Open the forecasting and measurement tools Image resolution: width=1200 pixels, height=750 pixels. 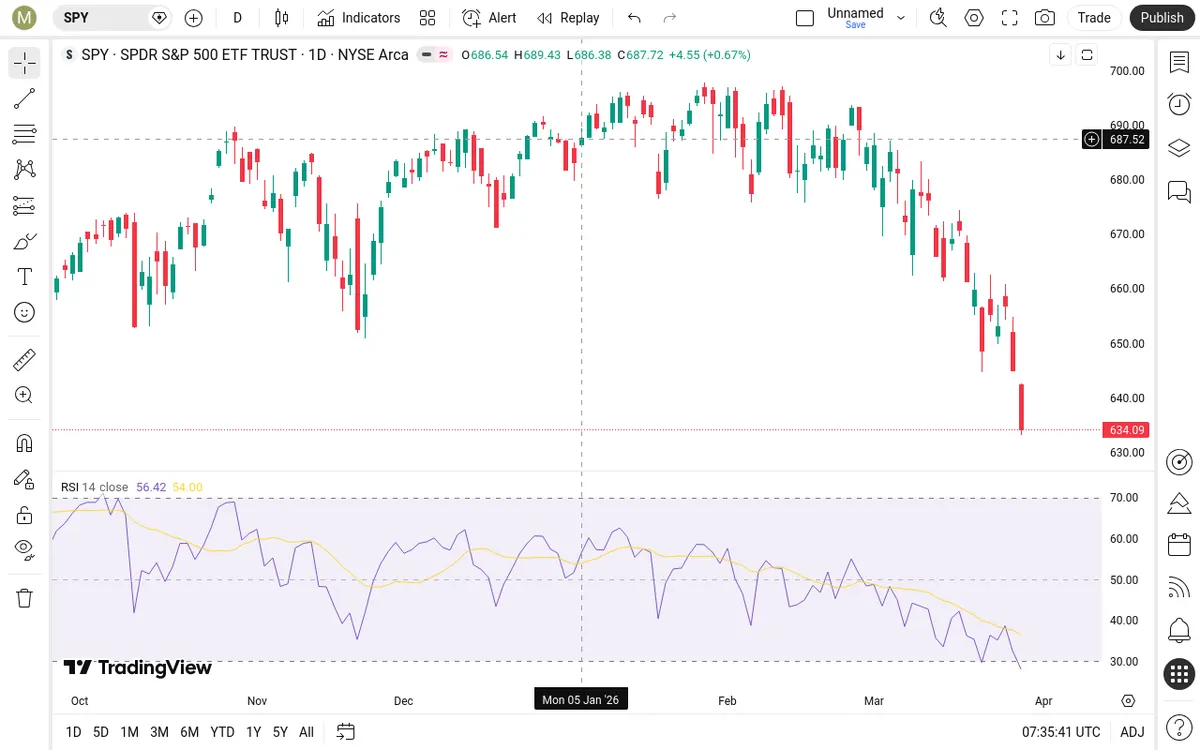pyautogui.click(x=25, y=206)
